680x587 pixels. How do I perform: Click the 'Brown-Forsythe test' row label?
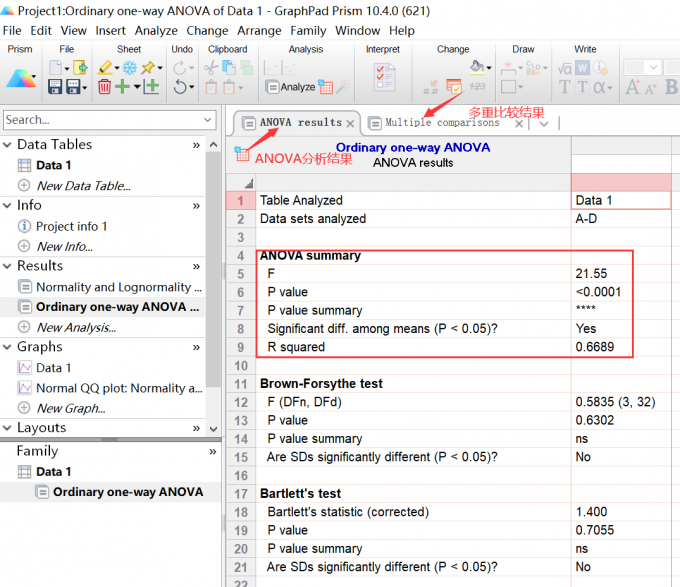(321, 384)
